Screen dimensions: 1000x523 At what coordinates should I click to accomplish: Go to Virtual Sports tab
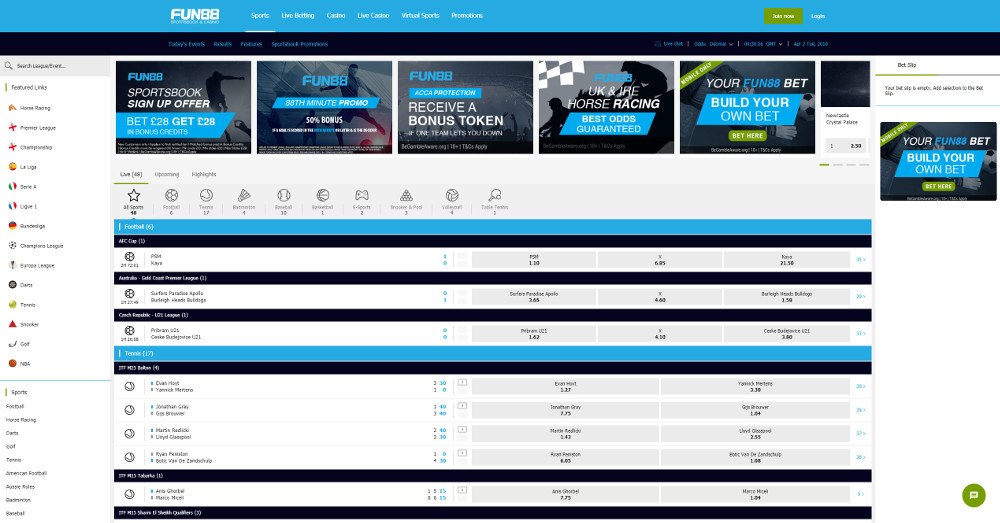[x=420, y=15]
